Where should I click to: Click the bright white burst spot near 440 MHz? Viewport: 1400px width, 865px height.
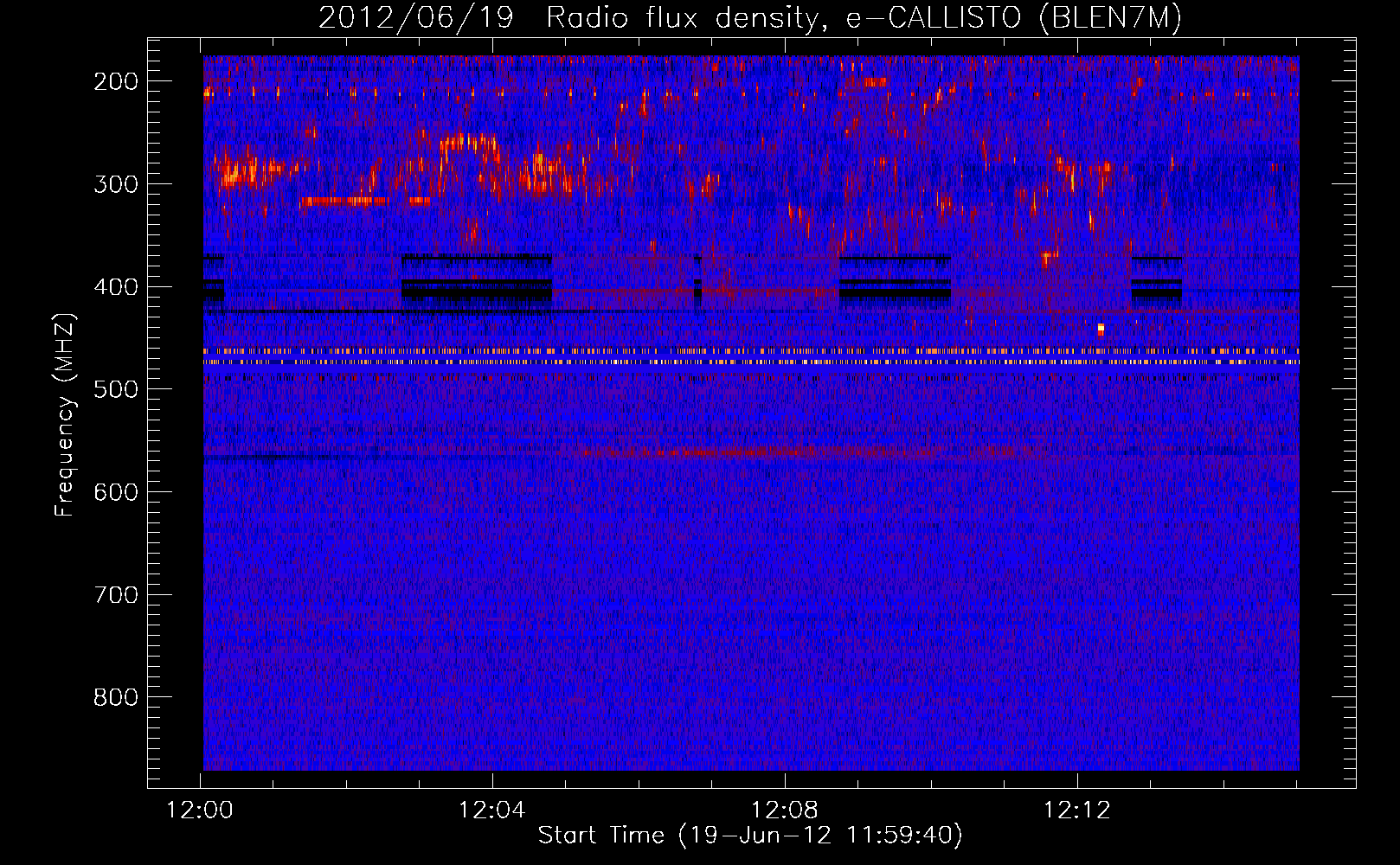point(1101,329)
